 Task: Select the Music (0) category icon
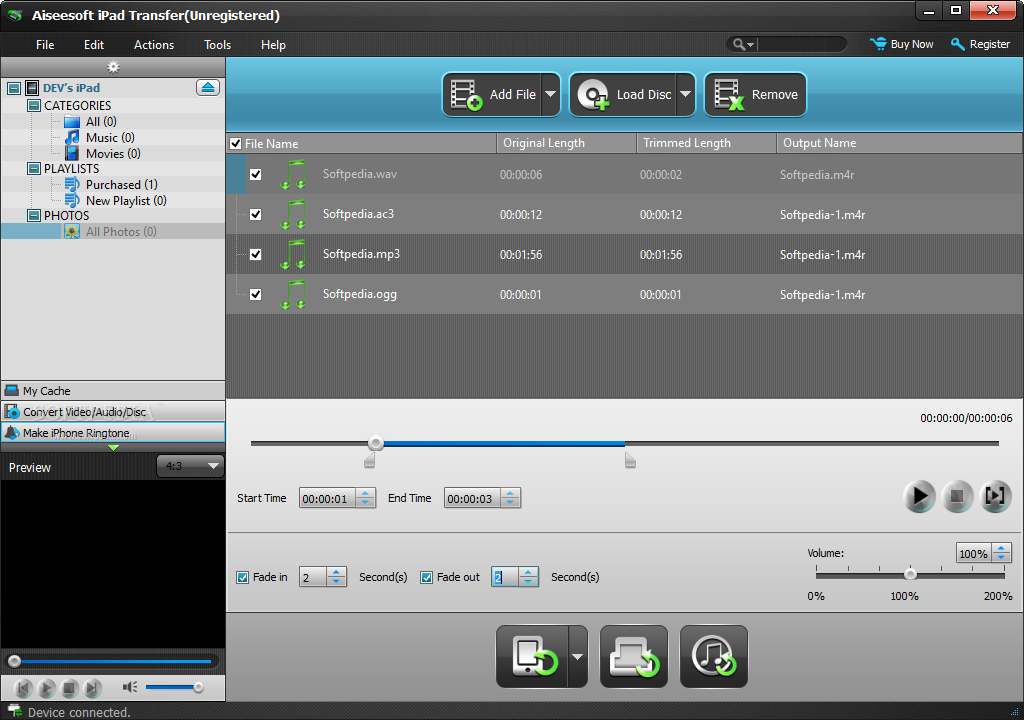coord(72,137)
